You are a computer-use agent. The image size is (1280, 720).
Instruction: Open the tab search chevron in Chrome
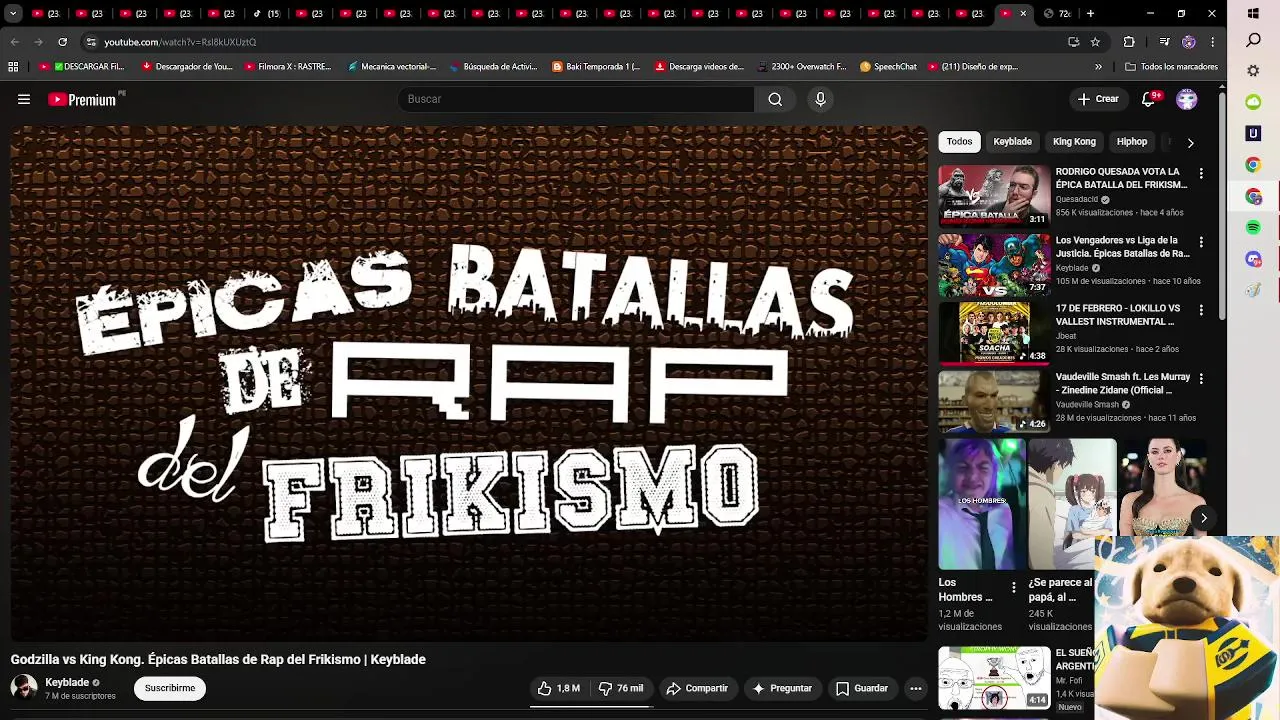[13, 13]
